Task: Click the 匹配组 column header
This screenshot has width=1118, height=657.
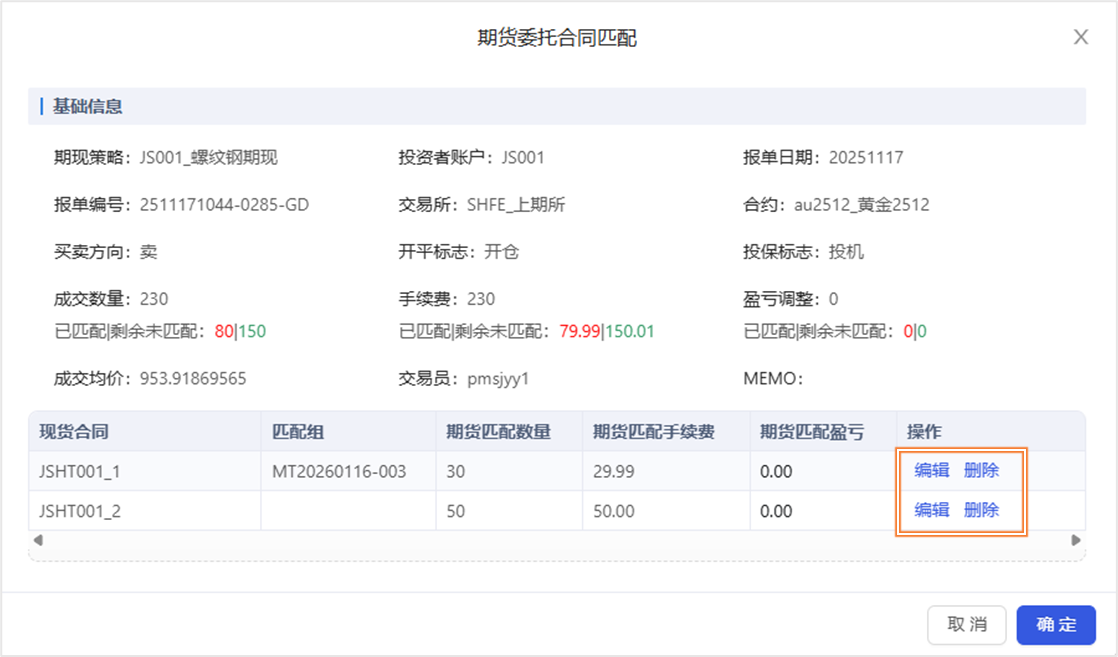Action: (298, 432)
